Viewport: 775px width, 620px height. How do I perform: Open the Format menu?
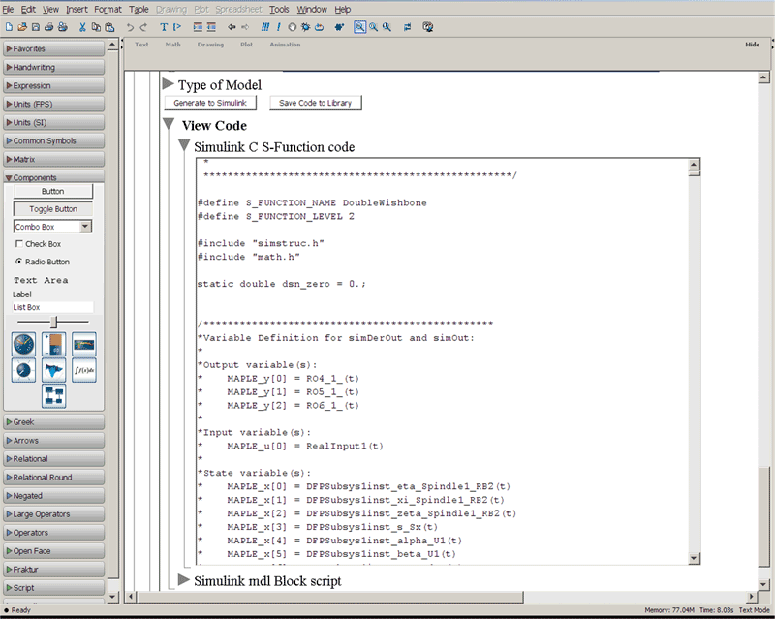[x=108, y=9]
